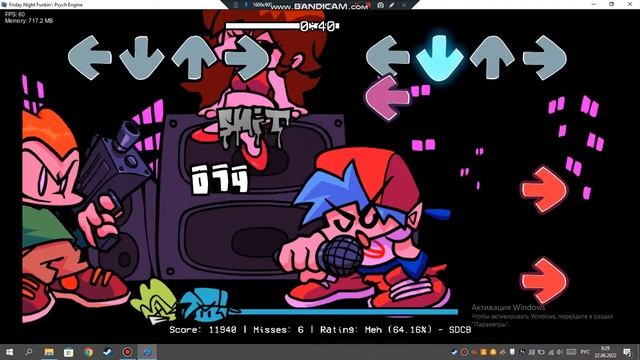Click the gray dripping rating popup
640x360 pixels.
[253, 128]
